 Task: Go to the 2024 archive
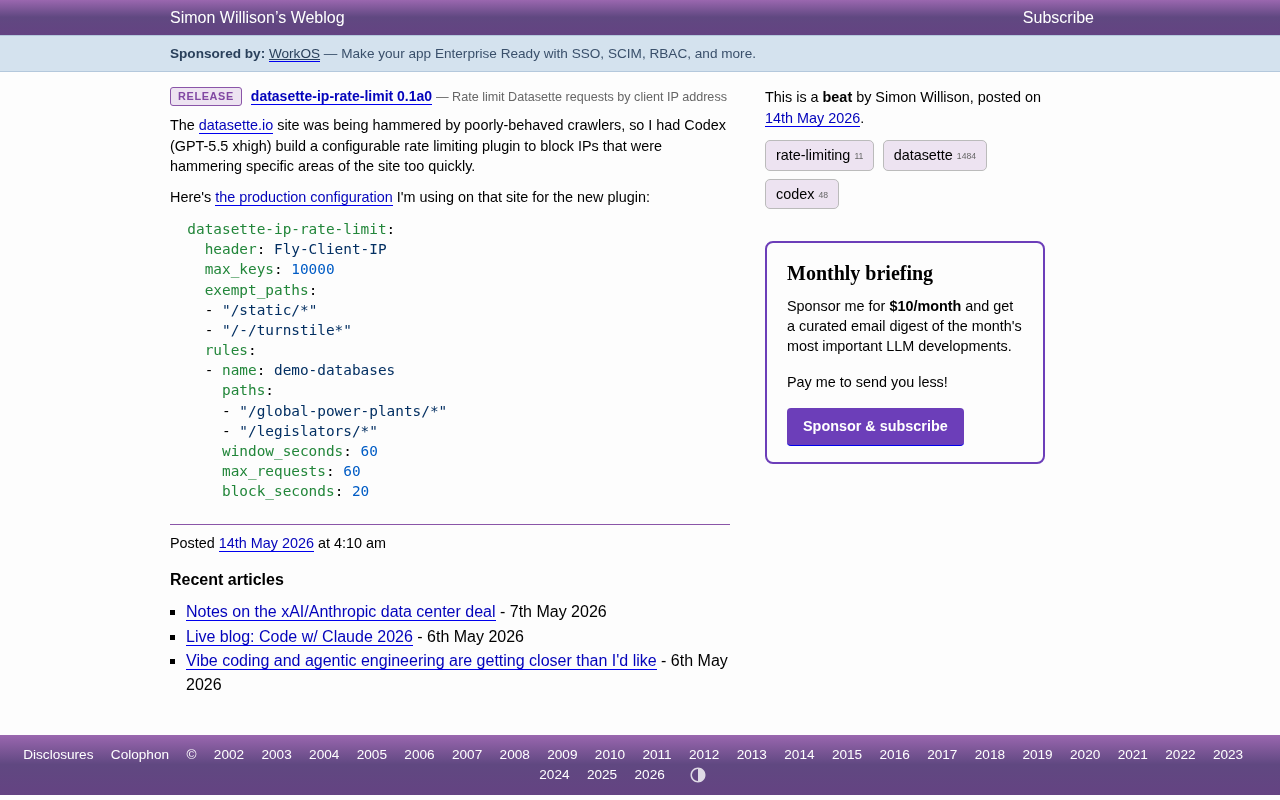(554, 775)
